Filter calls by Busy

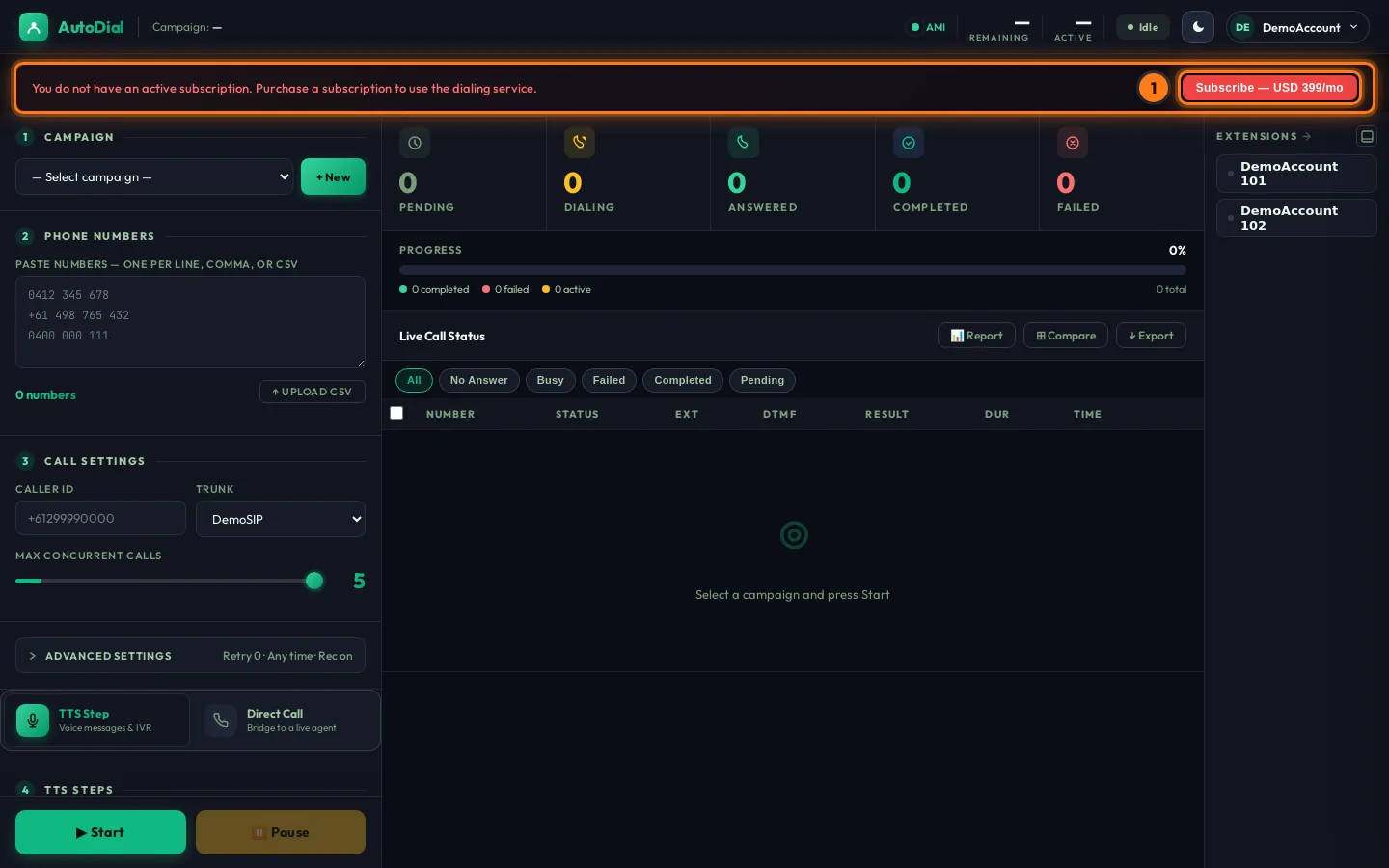(x=550, y=380)
